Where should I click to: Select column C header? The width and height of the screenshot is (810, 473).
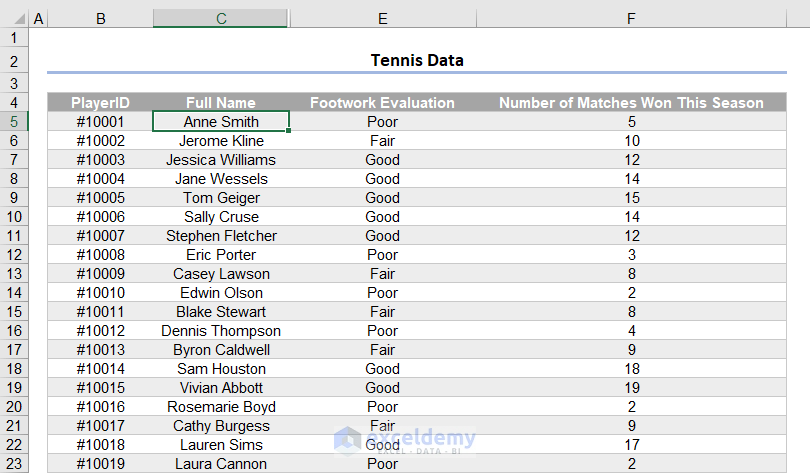[220, 19]
